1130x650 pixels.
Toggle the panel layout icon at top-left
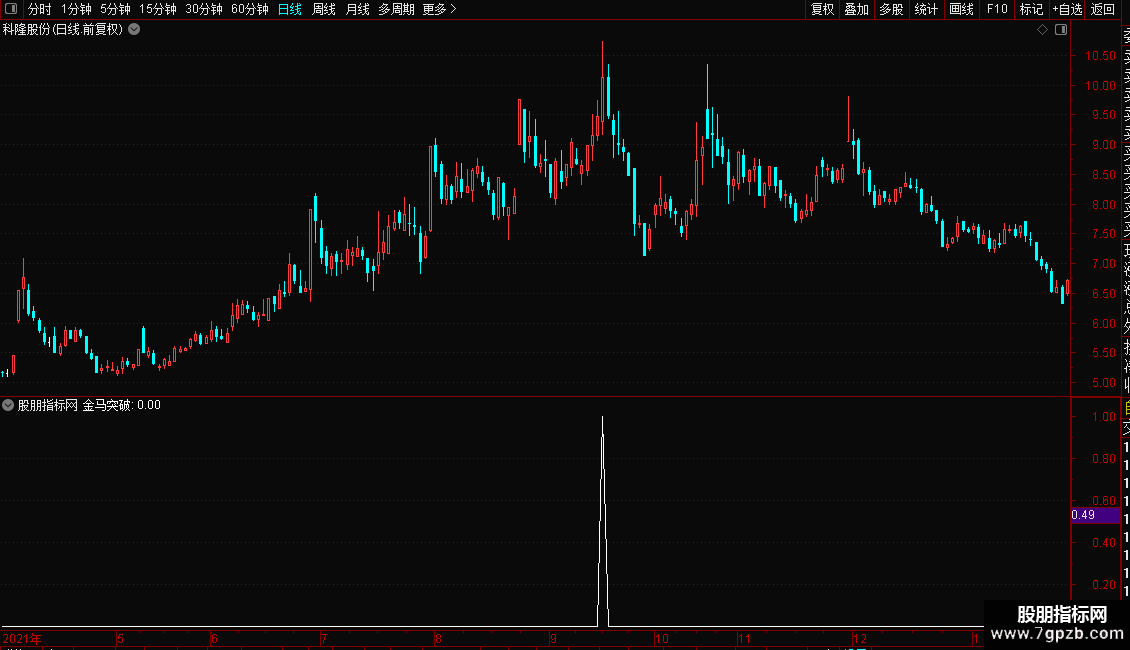click(11, 9)
